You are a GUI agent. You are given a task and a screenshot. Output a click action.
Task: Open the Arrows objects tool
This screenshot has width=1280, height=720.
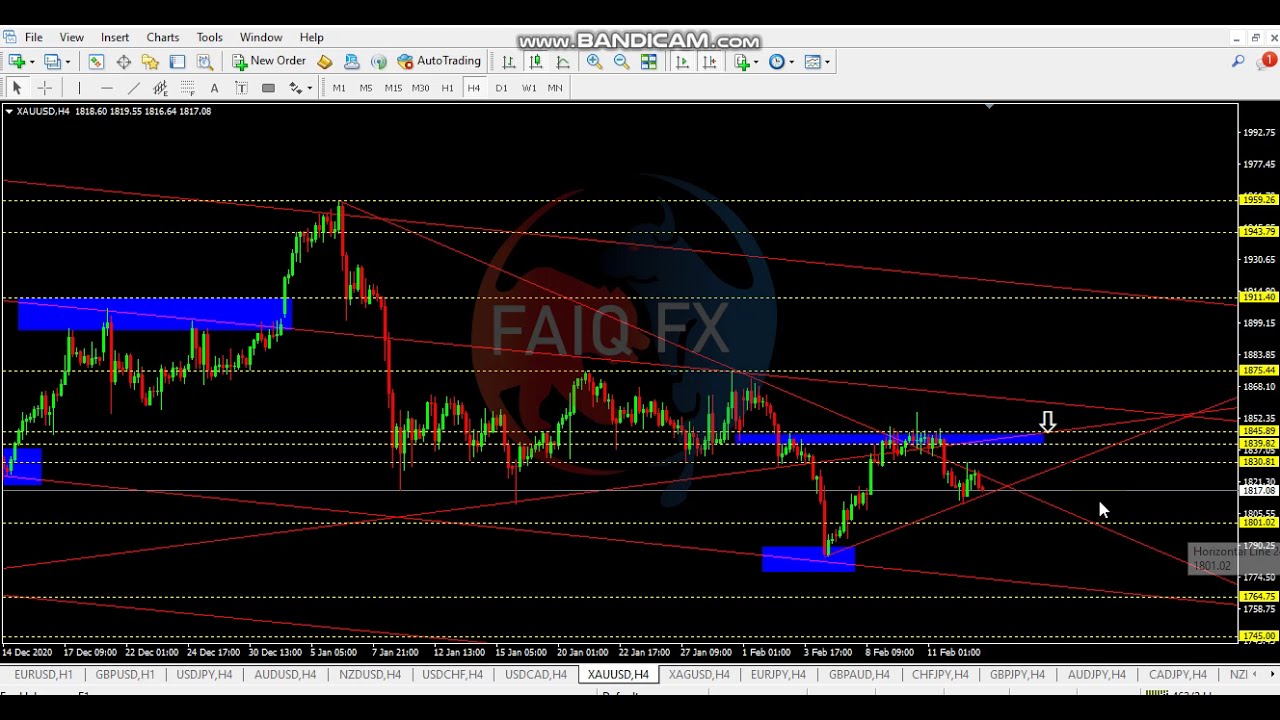coord(295,88)
